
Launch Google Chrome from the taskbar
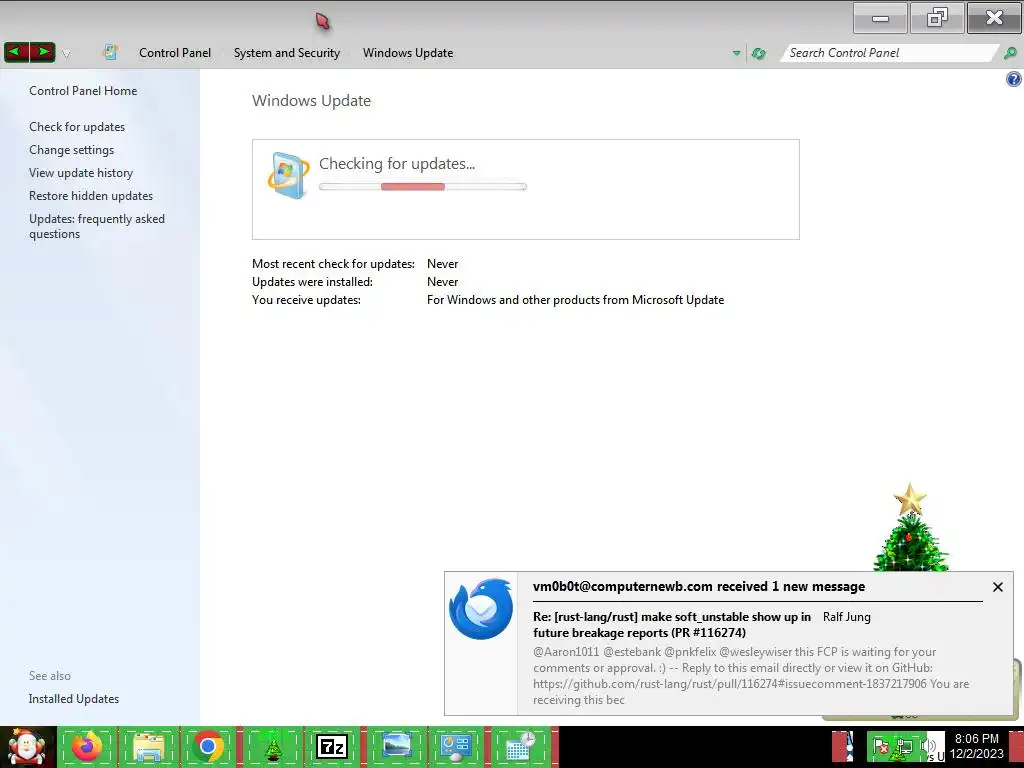(208, 747)
